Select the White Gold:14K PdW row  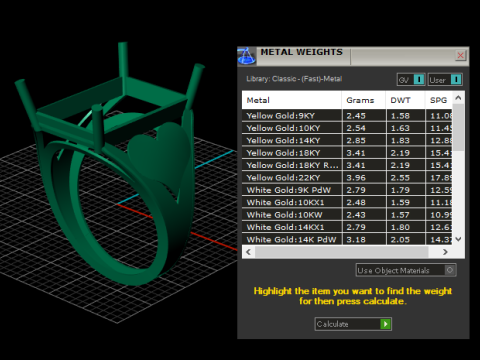tap(347, 239)
